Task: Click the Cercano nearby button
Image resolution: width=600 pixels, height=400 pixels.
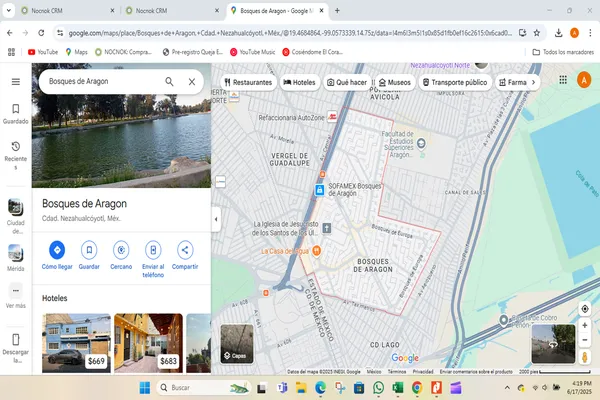Action: click(121, 255)
